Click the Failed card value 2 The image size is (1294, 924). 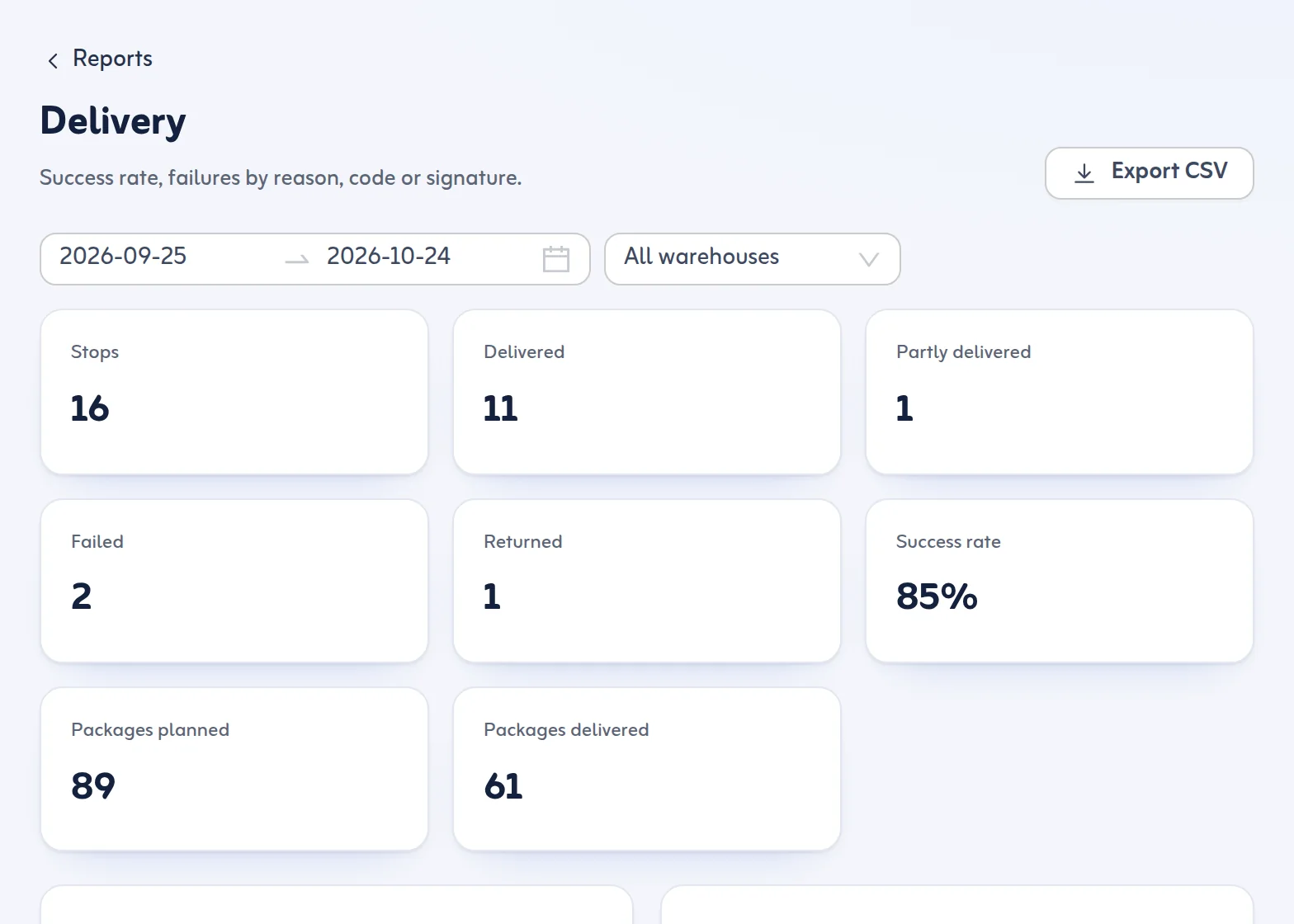pos(81,596)
